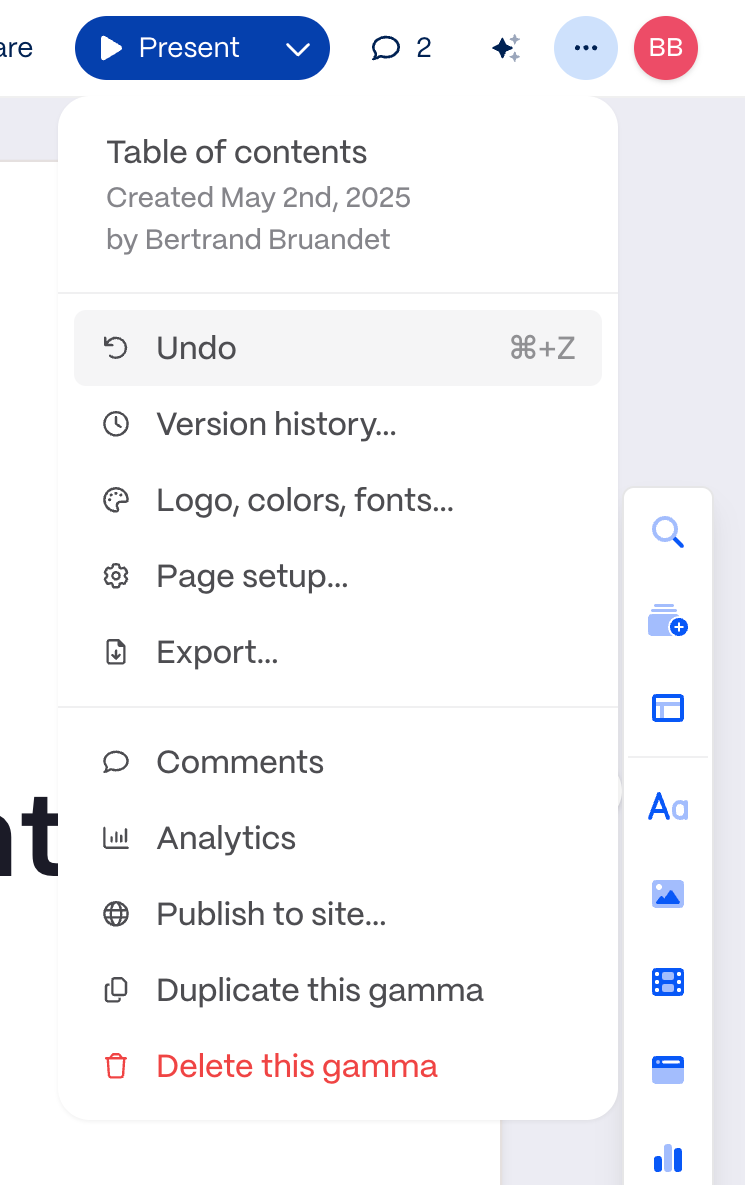Click the video and media icon
The height and width of the screenshot is (1185, 745).
[x=667, y=982]
